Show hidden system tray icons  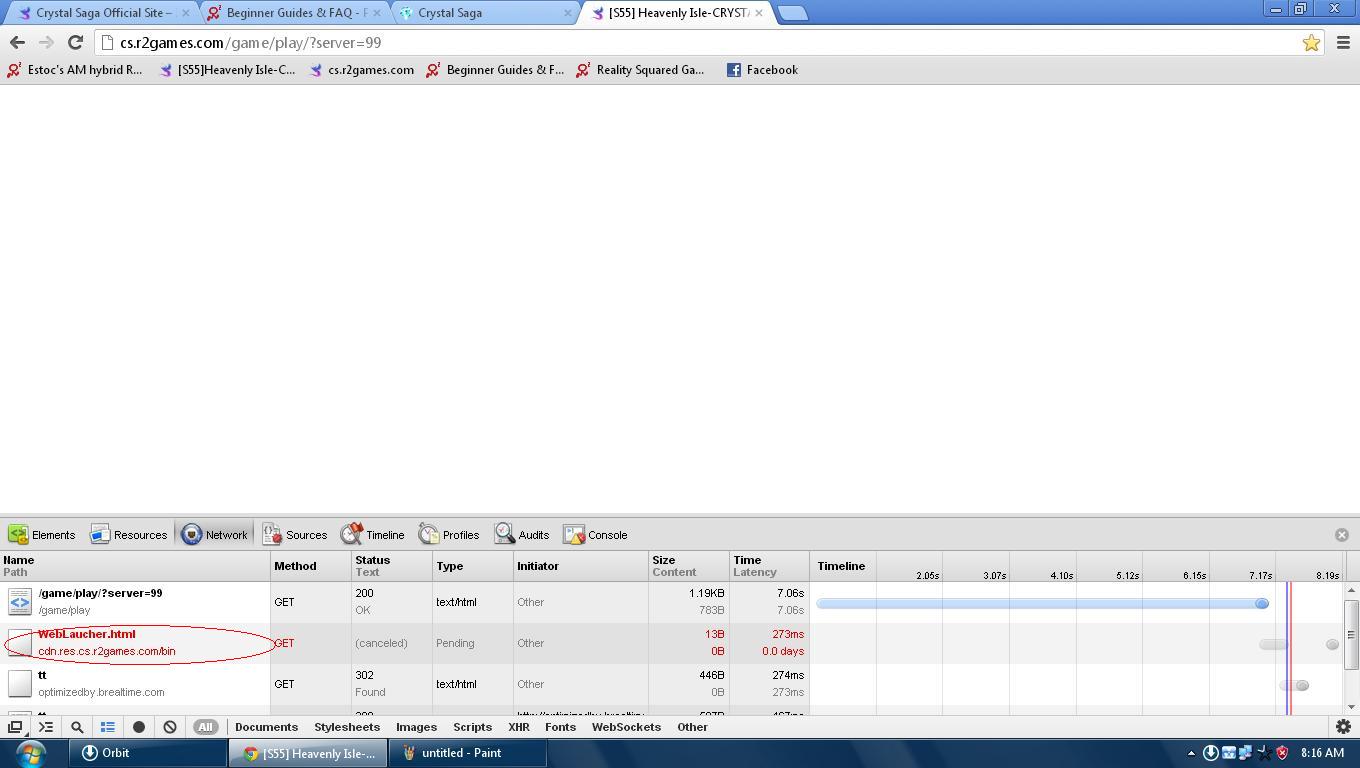[x=1190, y=753]
